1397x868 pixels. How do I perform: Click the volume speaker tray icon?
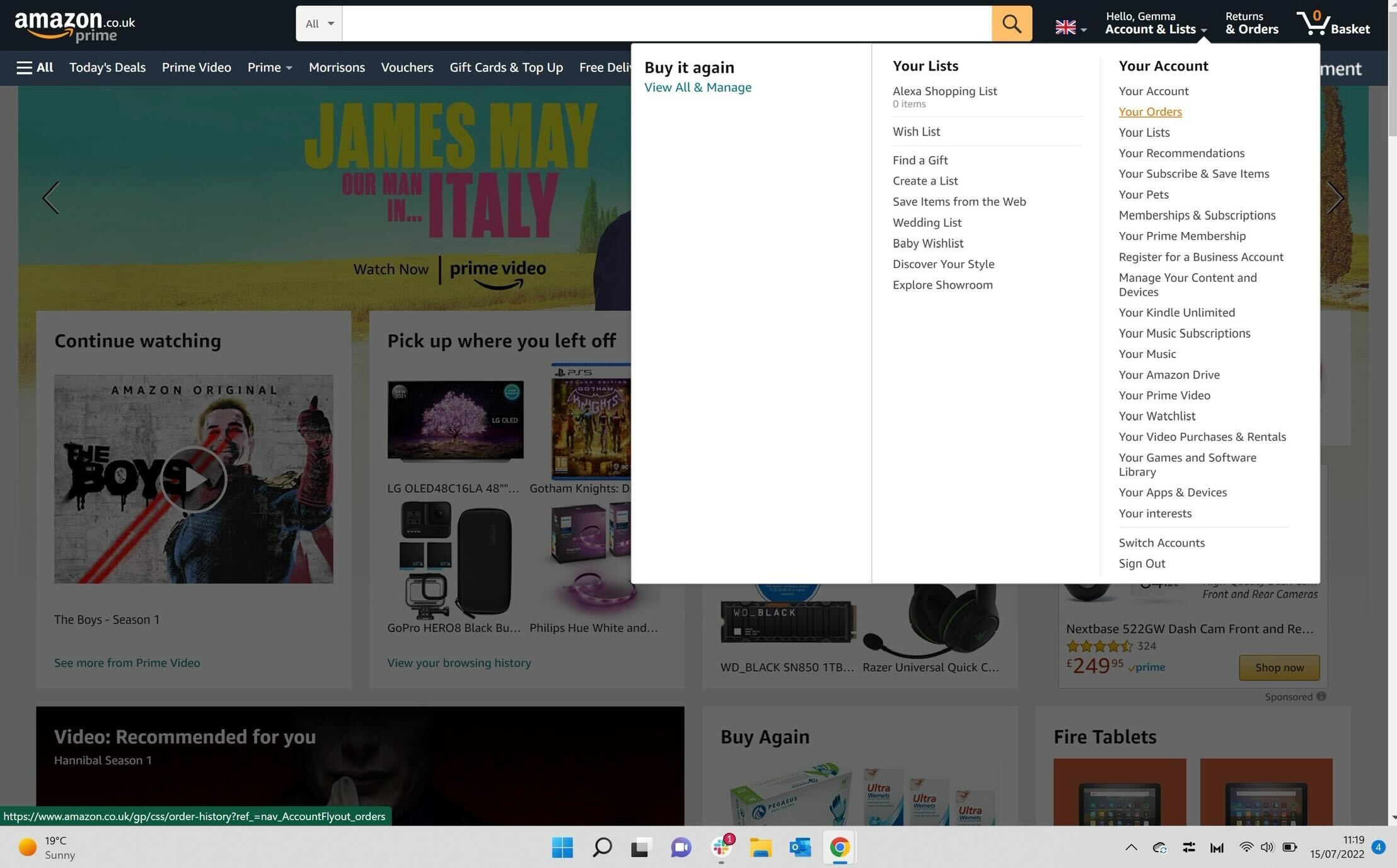pos(1267,847)
